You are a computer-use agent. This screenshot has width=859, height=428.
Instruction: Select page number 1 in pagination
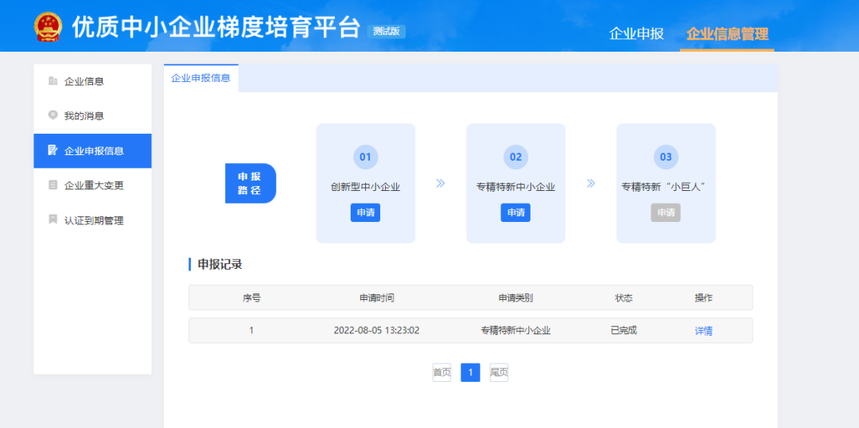470,373
